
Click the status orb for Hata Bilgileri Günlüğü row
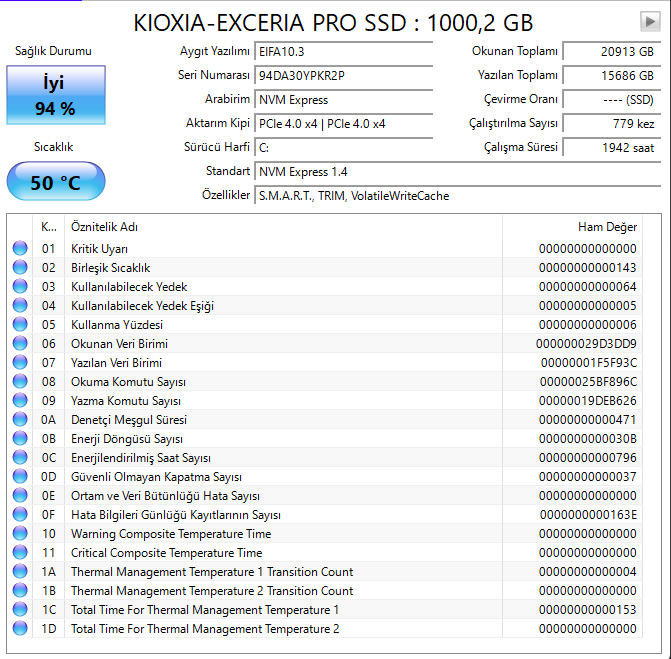point(20,514)
